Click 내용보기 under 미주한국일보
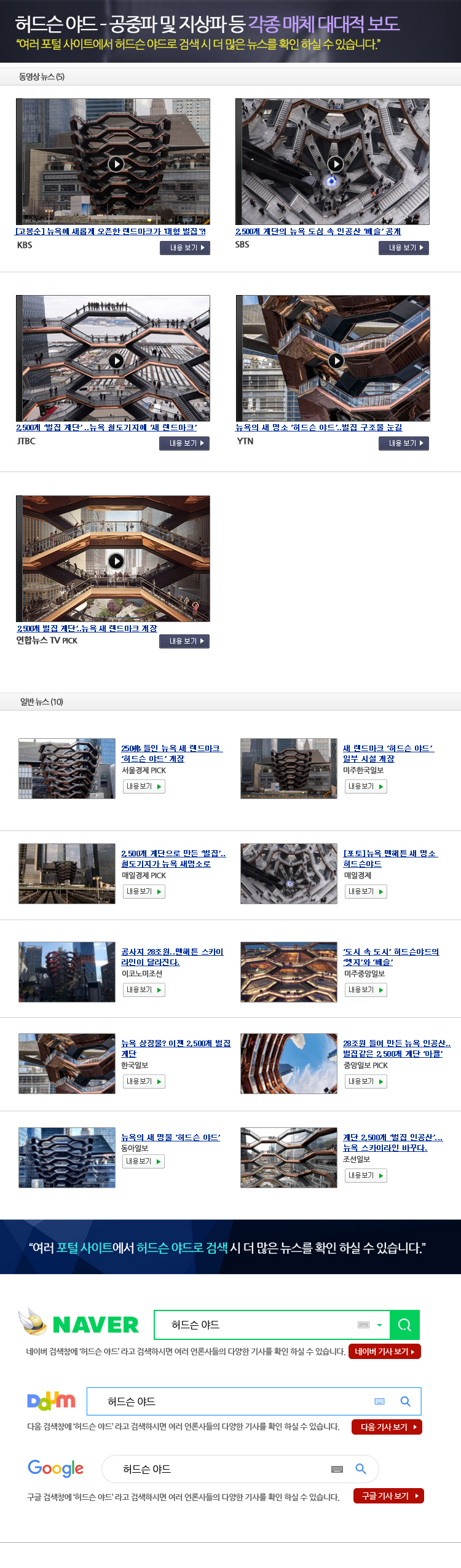The height and width of the screenshot is (1568, 461). pos(365,787)
